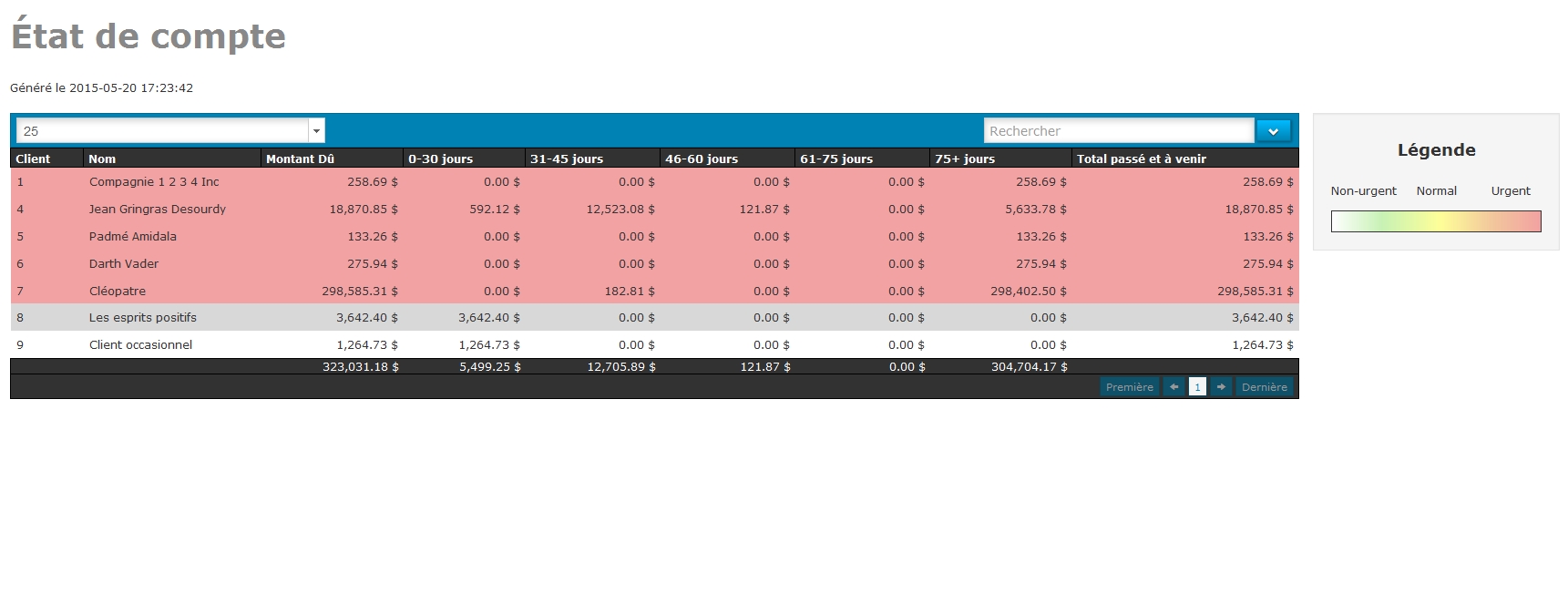Select page number 1
The width and height of the screenshot is (1568, 594).
pyautogui.click(x=1197, y=387)
